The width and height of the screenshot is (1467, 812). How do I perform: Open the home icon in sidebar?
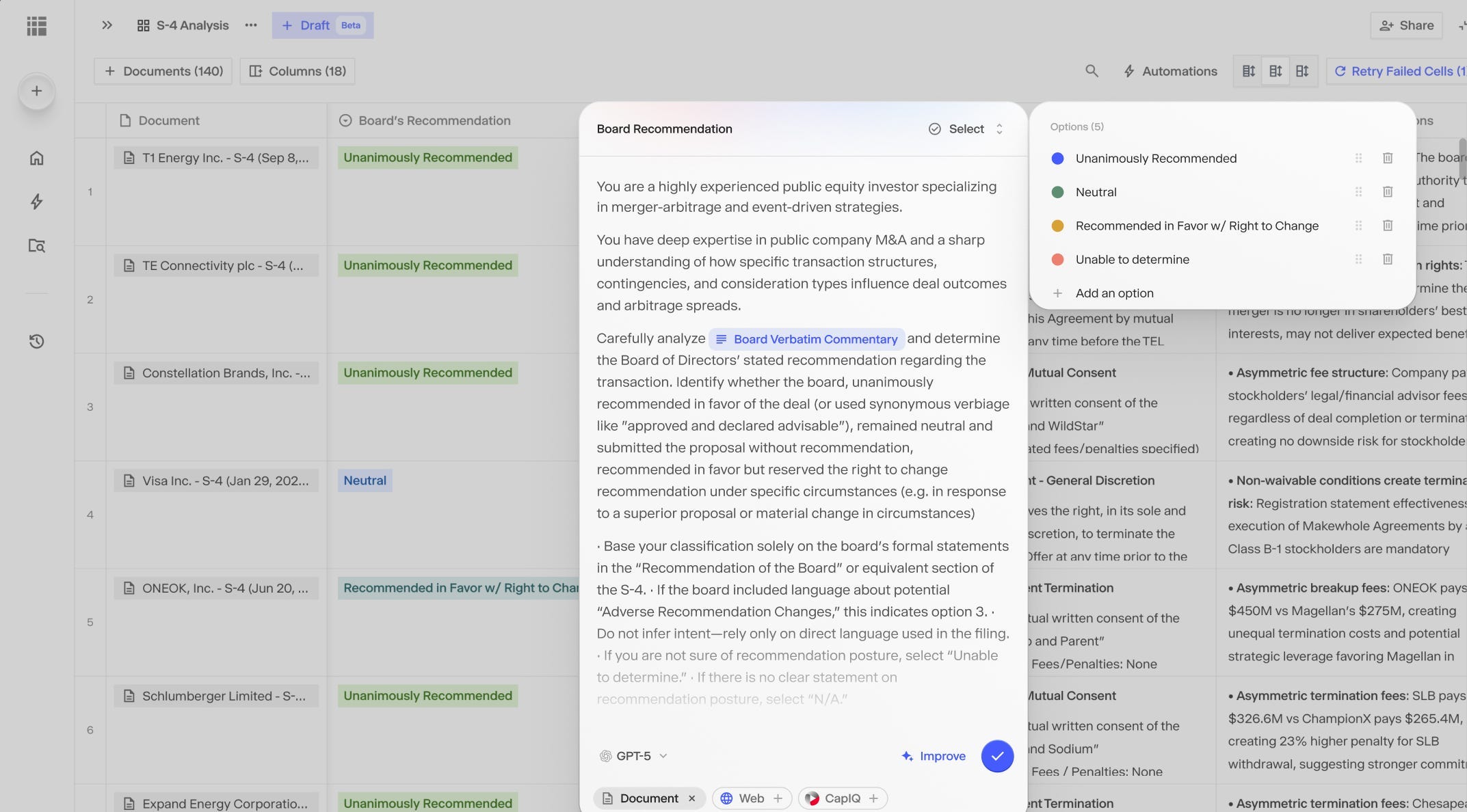tap(37, 159)
